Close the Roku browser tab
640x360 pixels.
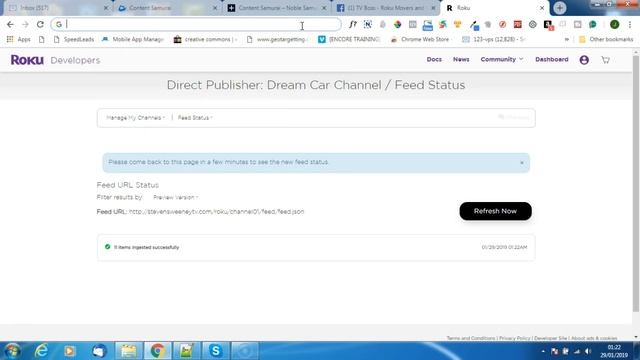tap(542, 8)
